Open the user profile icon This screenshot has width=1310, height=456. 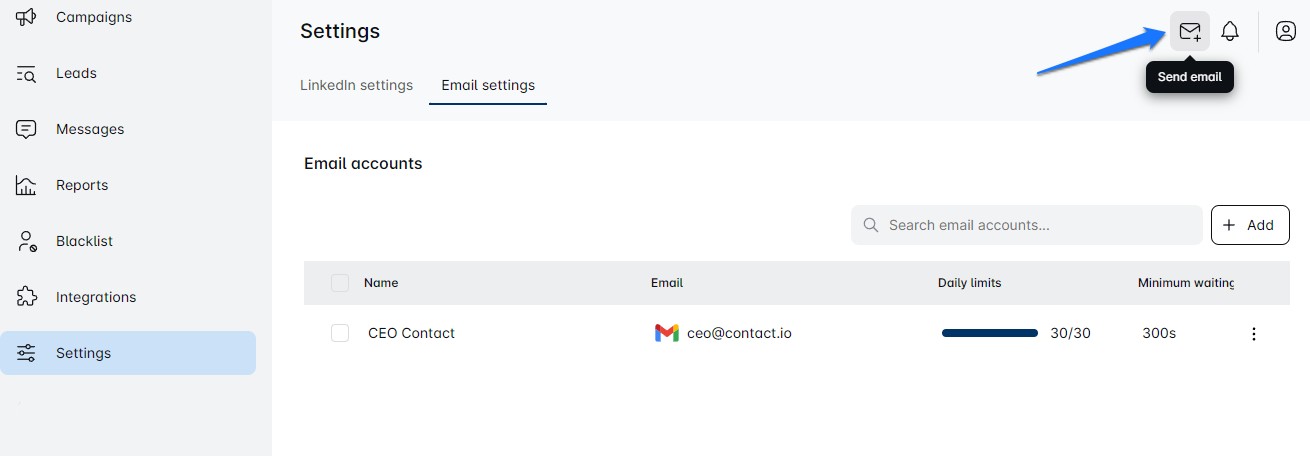click(x=1286, y=31)
